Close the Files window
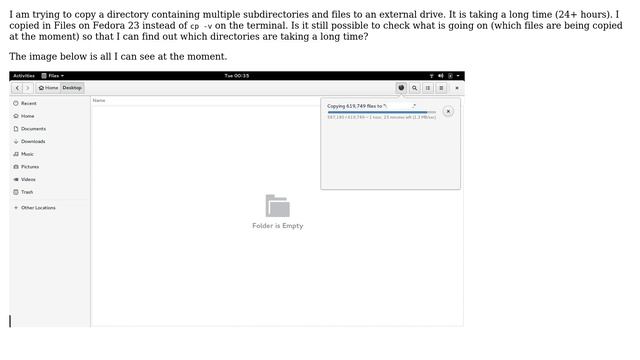640x360 pixels. (x=457, y=88)
